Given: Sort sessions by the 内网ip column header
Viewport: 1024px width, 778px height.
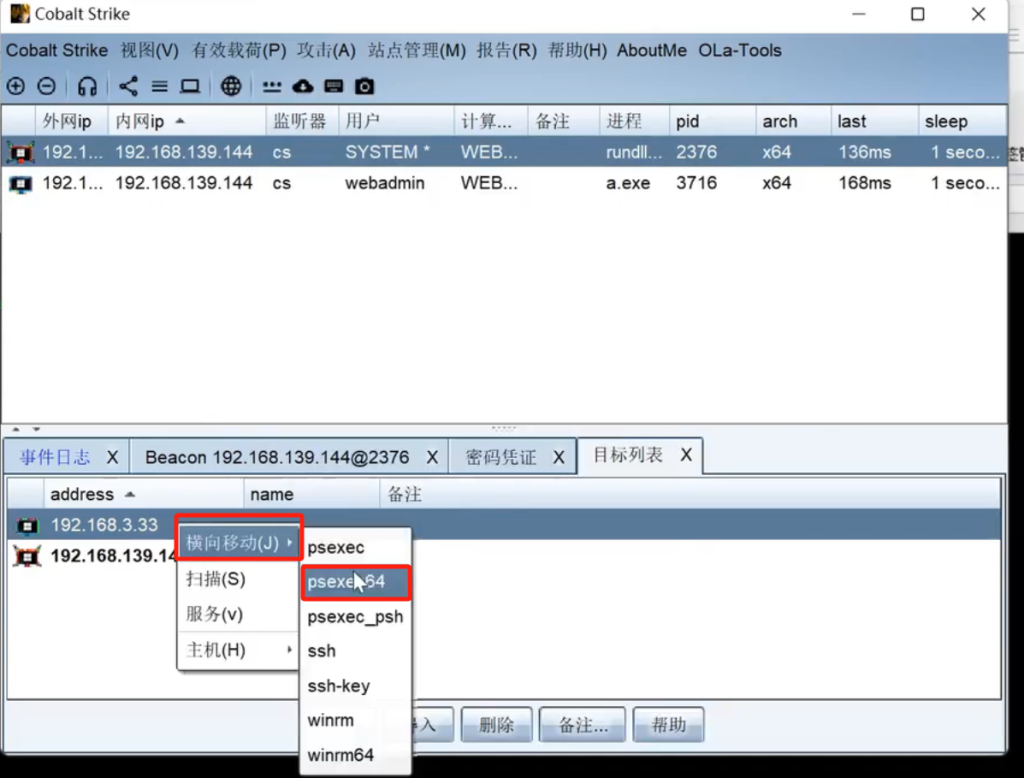Looking at the screenshot, I should 187,121.
